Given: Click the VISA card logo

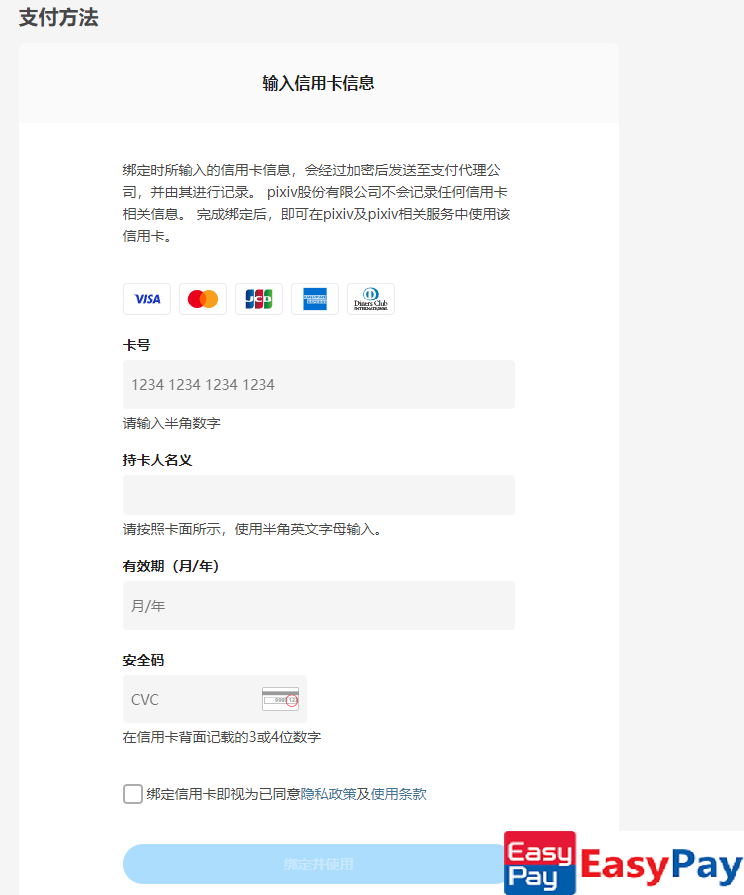Looking at the screenshot, I should tap(147, 299).
